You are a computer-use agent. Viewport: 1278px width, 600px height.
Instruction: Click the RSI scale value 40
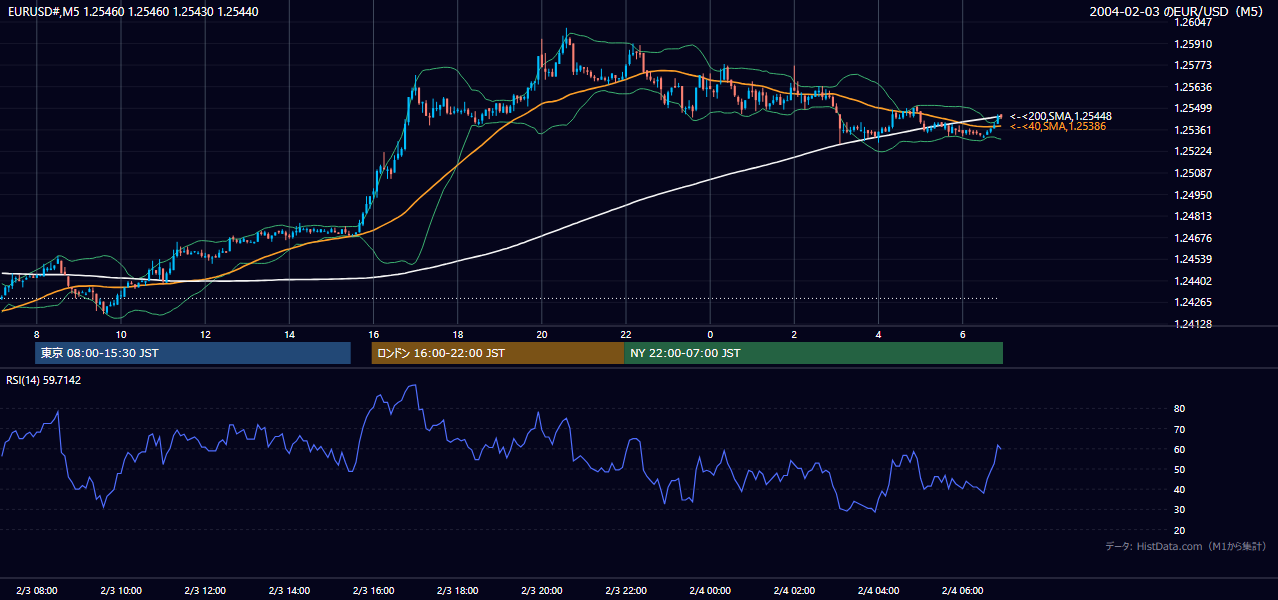click(1179, 489)
